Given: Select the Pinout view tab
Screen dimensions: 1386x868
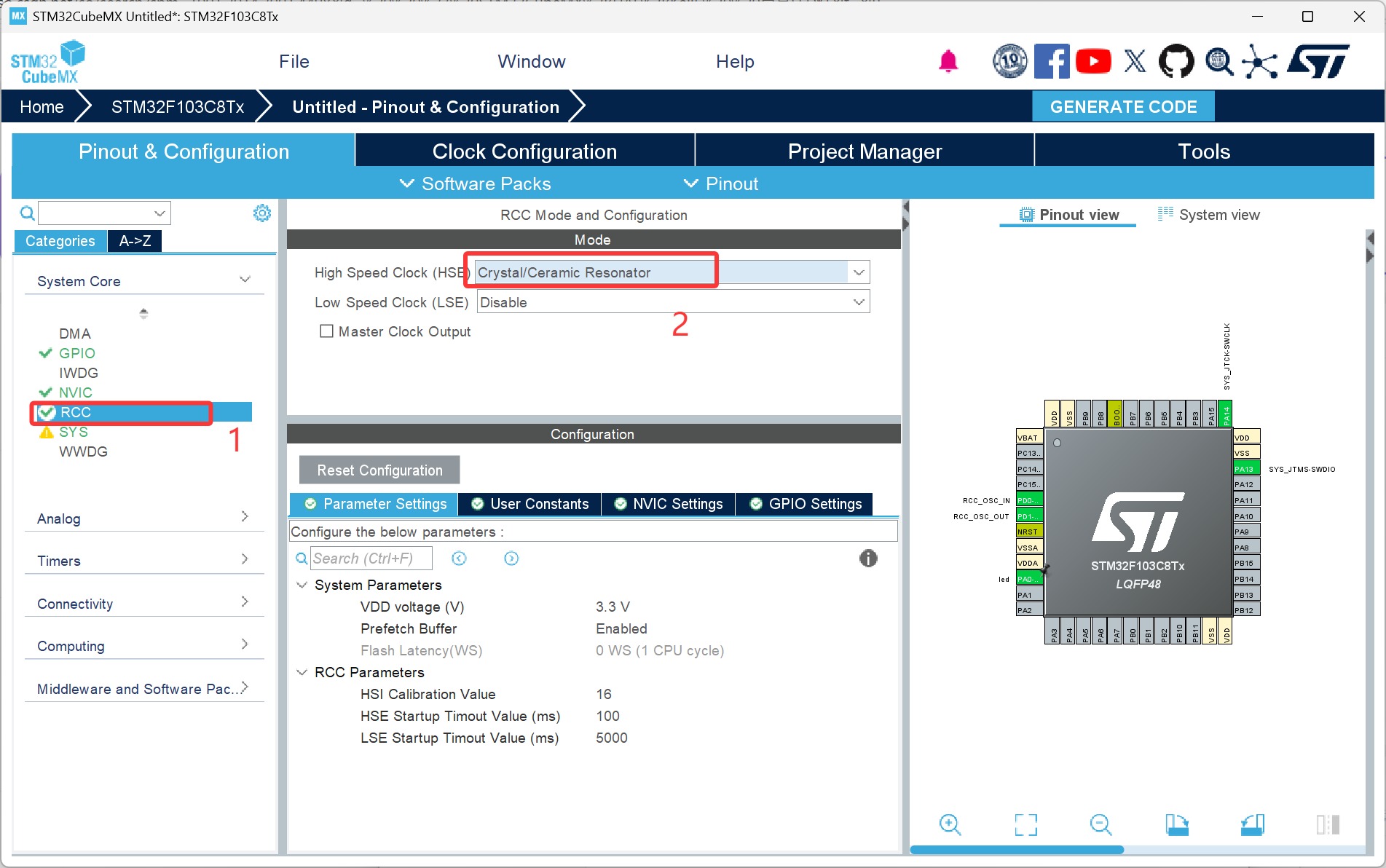Looking at the screenshot, I should (1068, 214).
